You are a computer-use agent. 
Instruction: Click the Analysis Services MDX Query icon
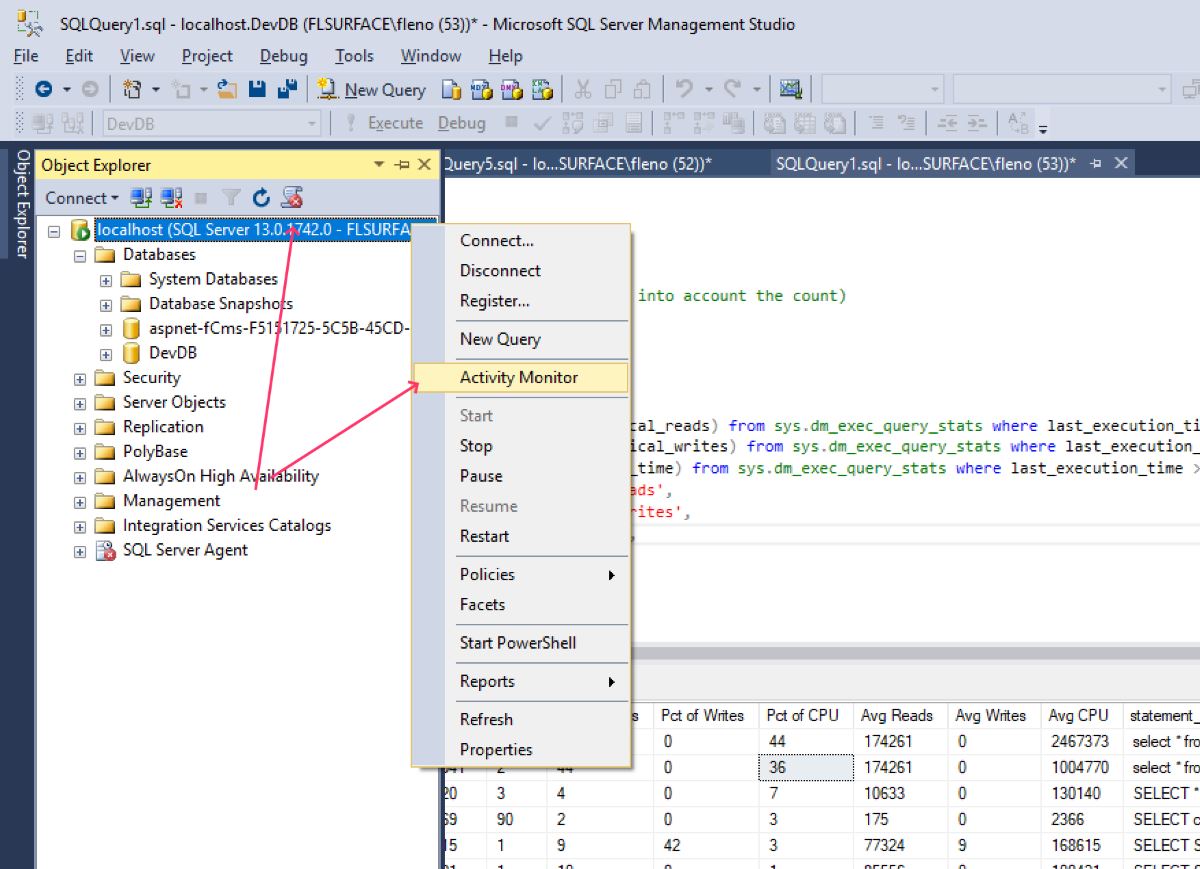(482, 89)
